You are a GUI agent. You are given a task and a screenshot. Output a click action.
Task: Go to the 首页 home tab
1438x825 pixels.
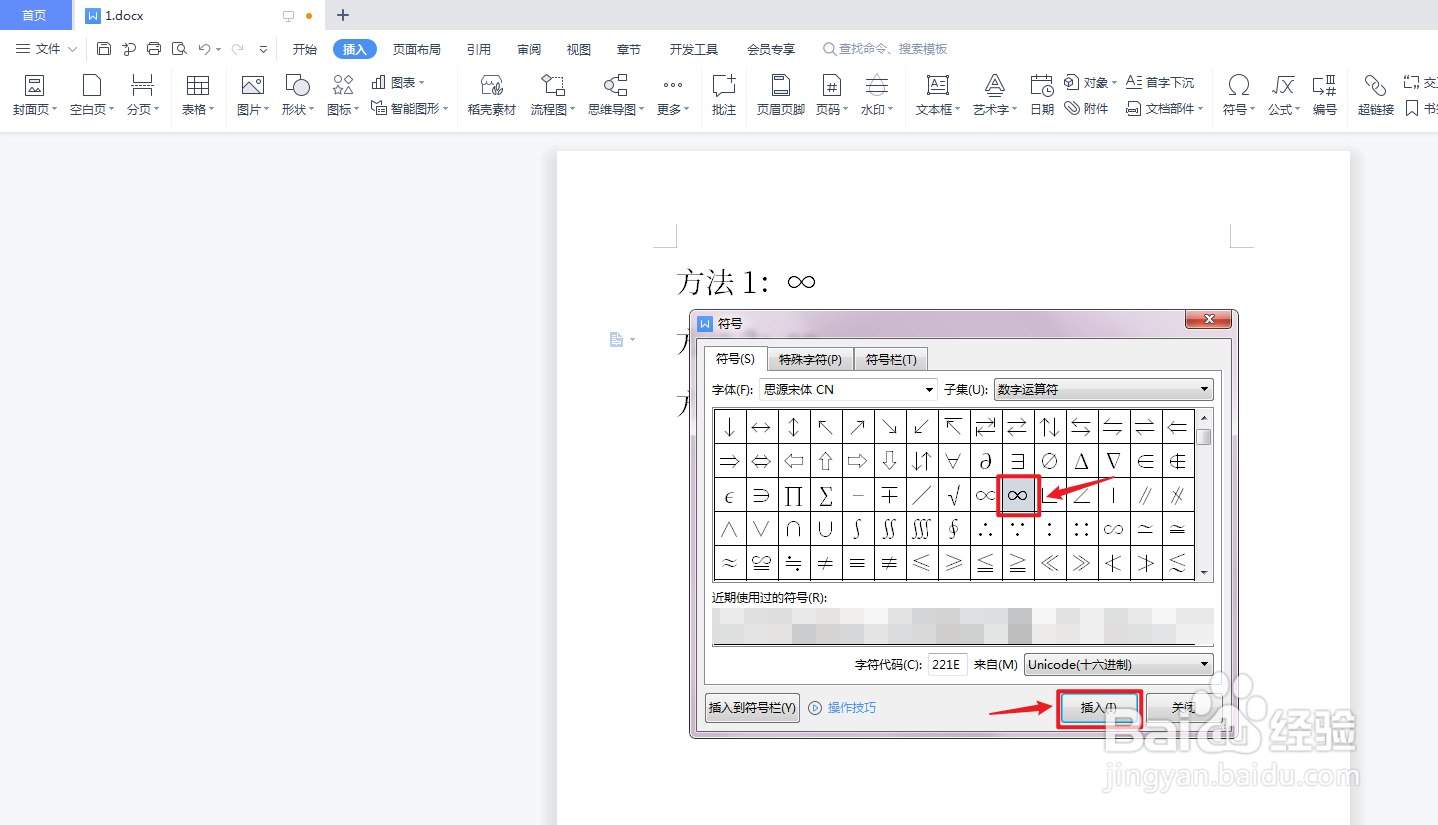coord(35,15)
